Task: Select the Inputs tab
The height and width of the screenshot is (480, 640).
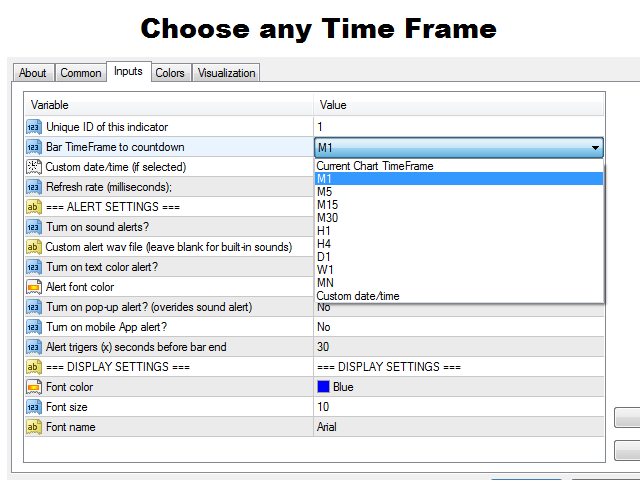Action: coord(129,71)
